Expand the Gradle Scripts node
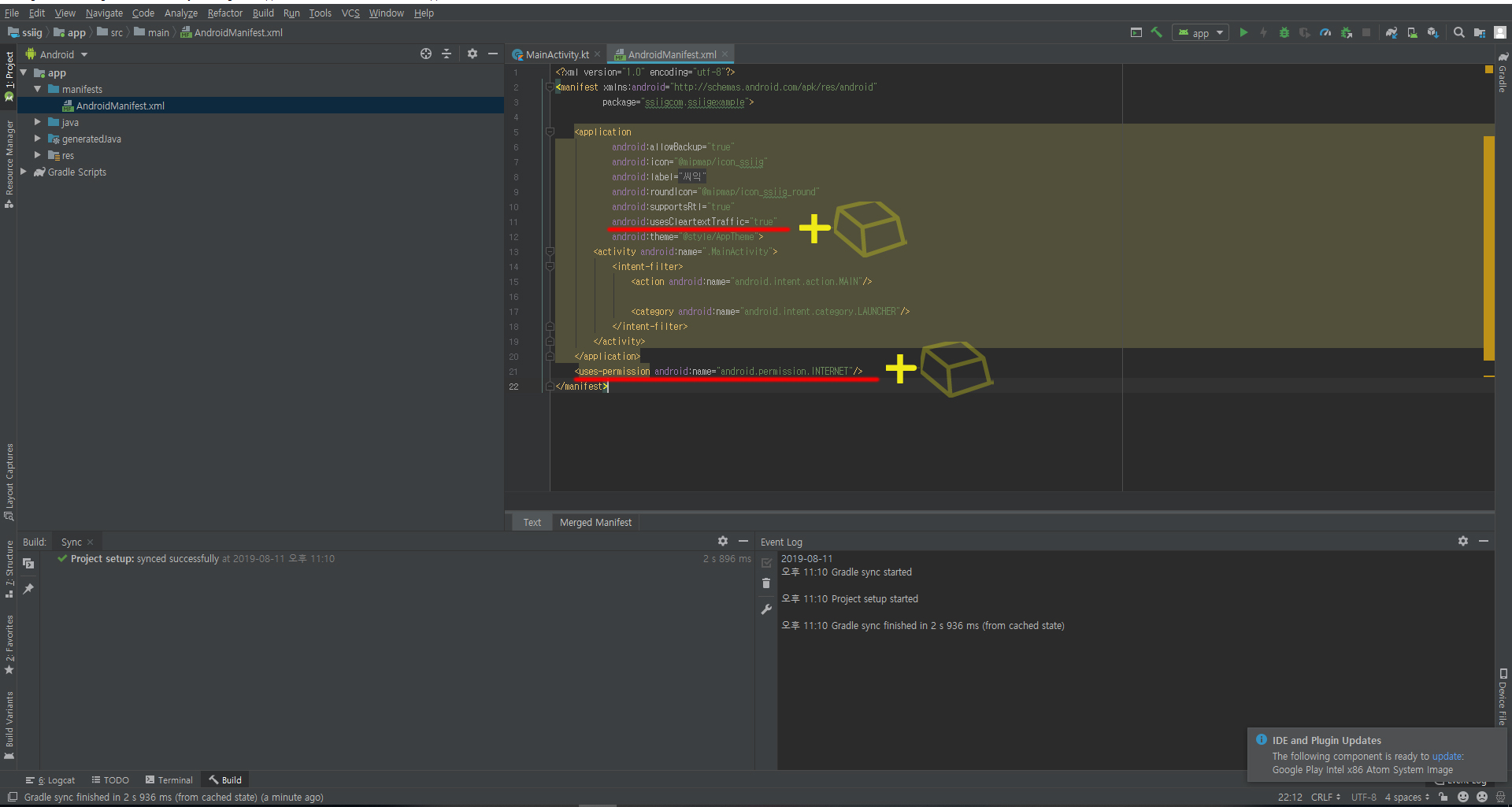 click(23, 172)
